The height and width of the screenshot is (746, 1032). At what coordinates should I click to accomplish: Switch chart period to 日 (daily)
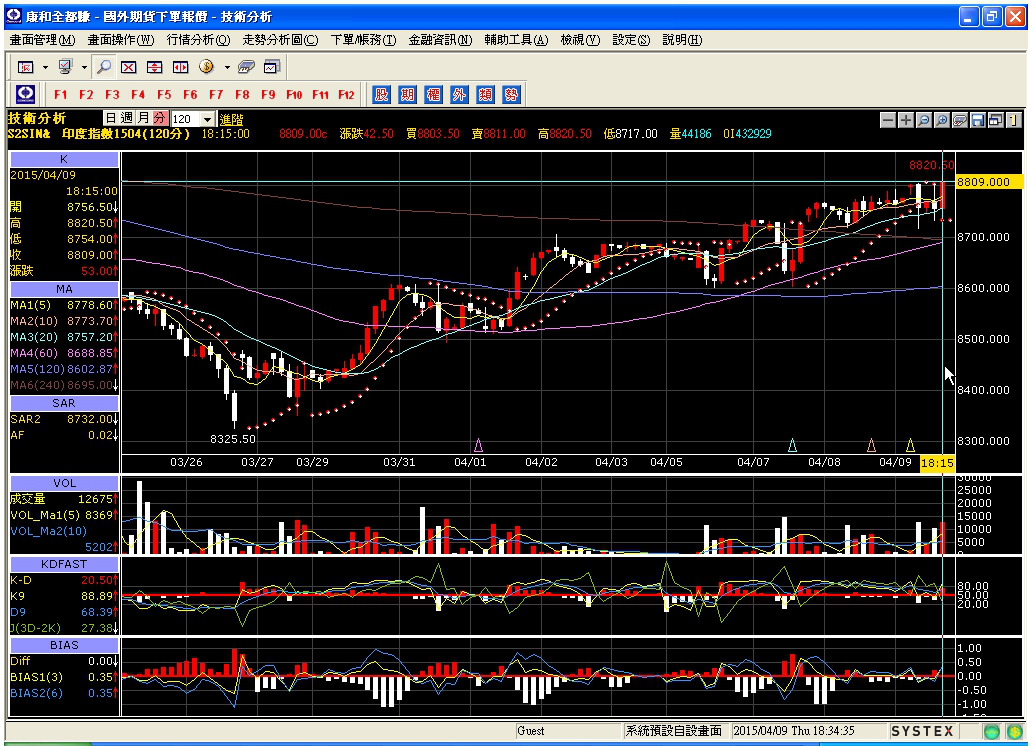tap(111, 118)
